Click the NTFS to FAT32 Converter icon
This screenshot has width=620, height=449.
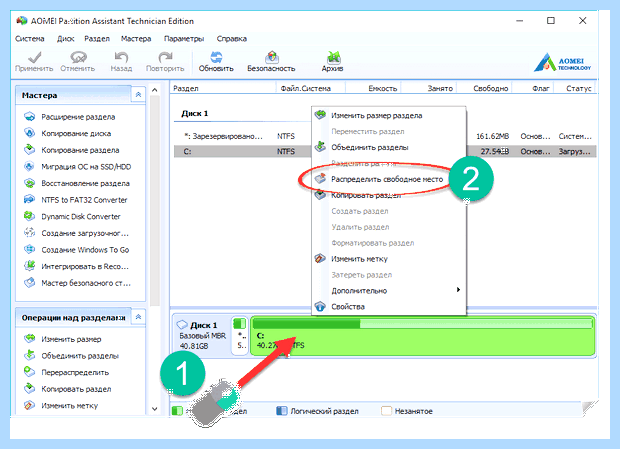pyautogui.click(x=30, y=200)
